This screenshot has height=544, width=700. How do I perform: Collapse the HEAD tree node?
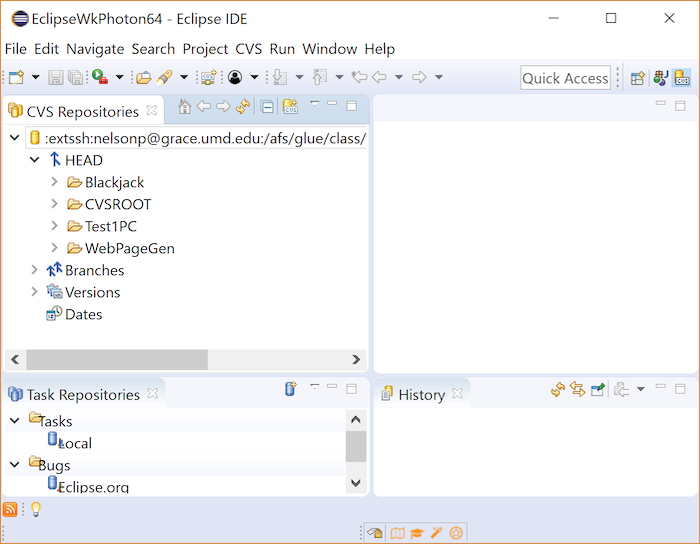click(x=35, y=160)
